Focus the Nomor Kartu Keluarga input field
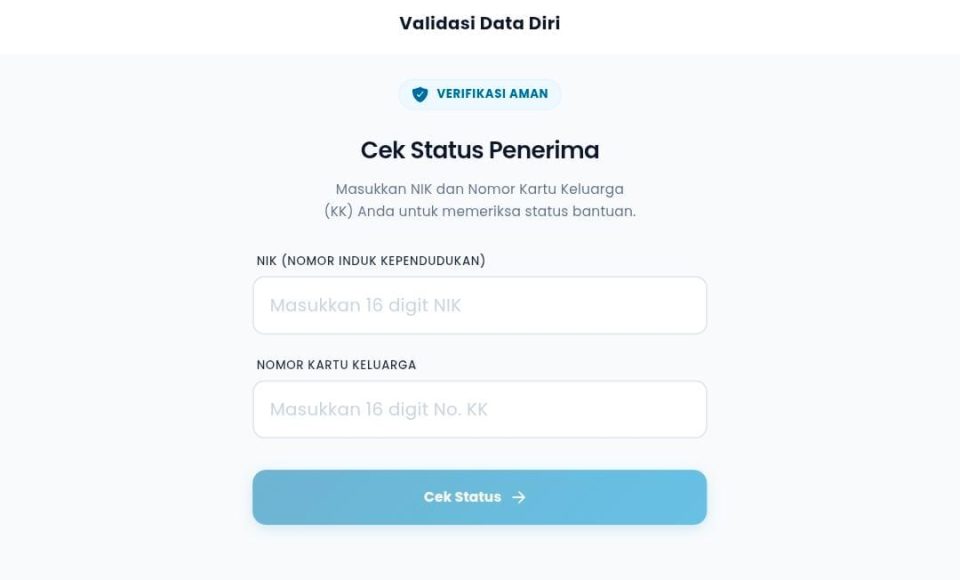The width and height of the screenshot is (960, 580). 480,409
